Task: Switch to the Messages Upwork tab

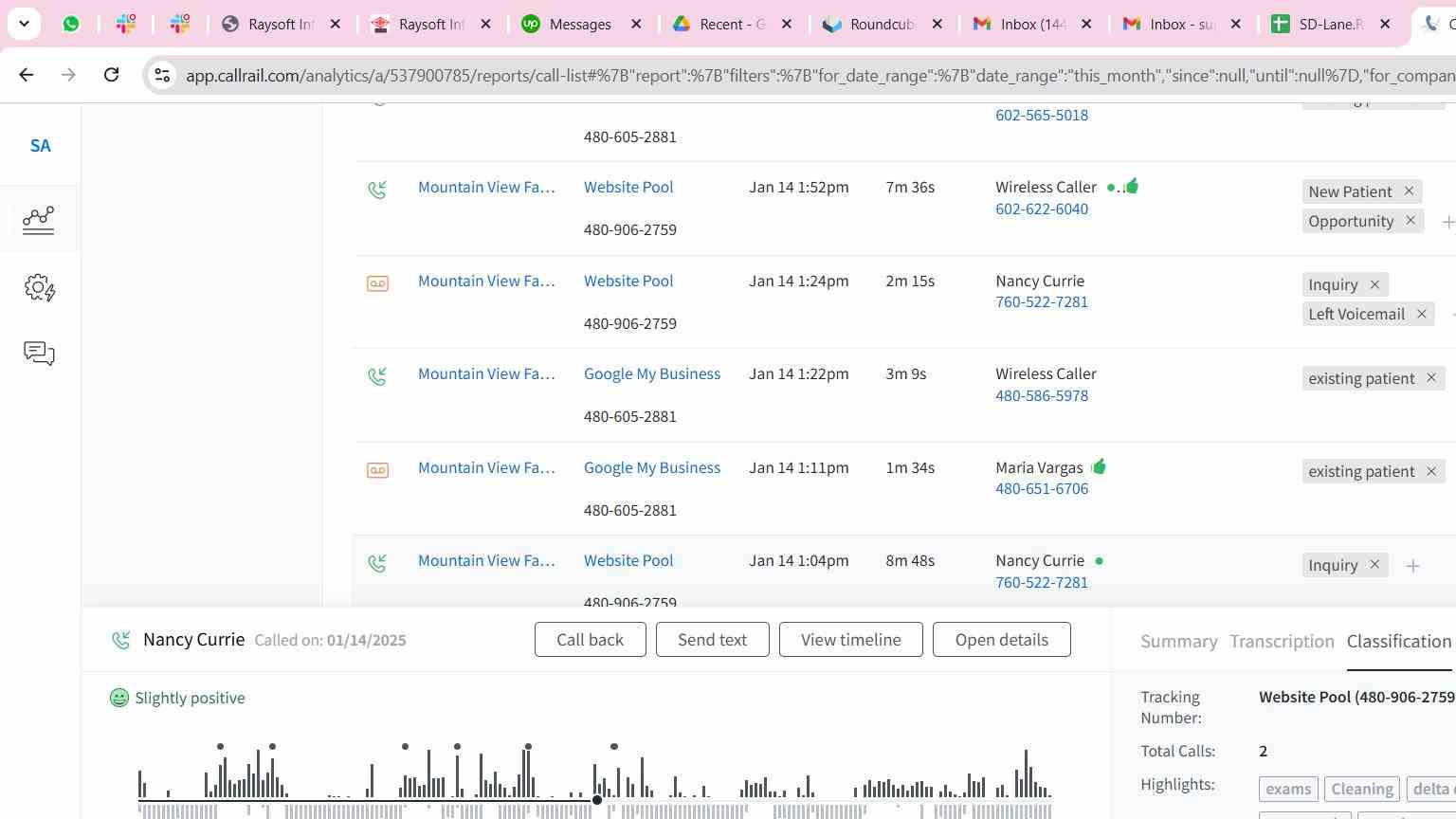Action: tap(580, 24)
